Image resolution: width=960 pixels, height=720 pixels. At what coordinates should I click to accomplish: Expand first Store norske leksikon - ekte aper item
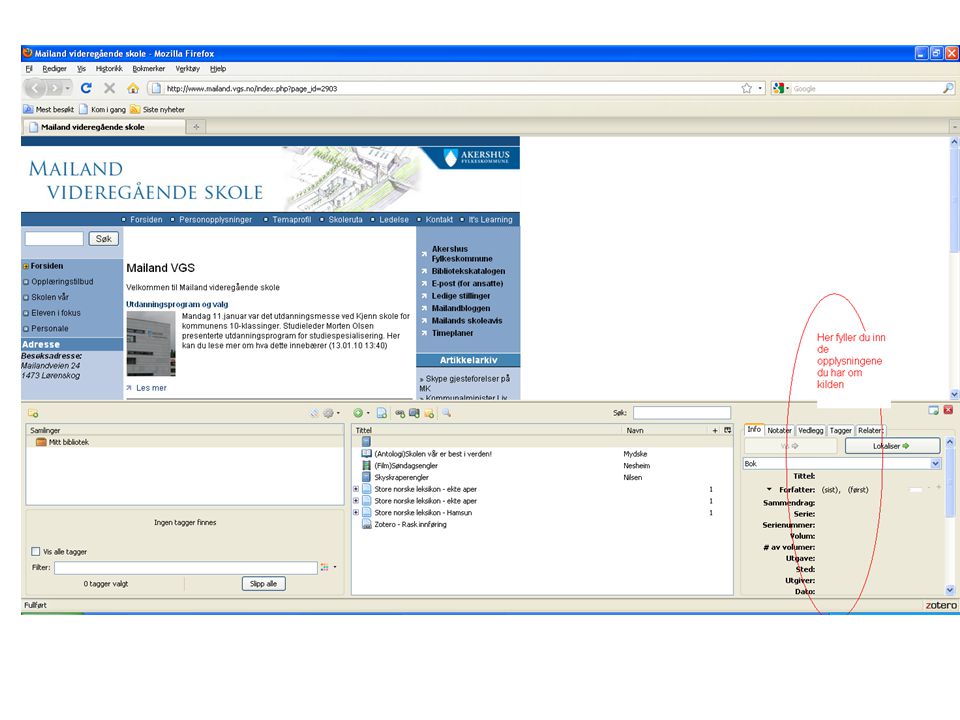356,489
